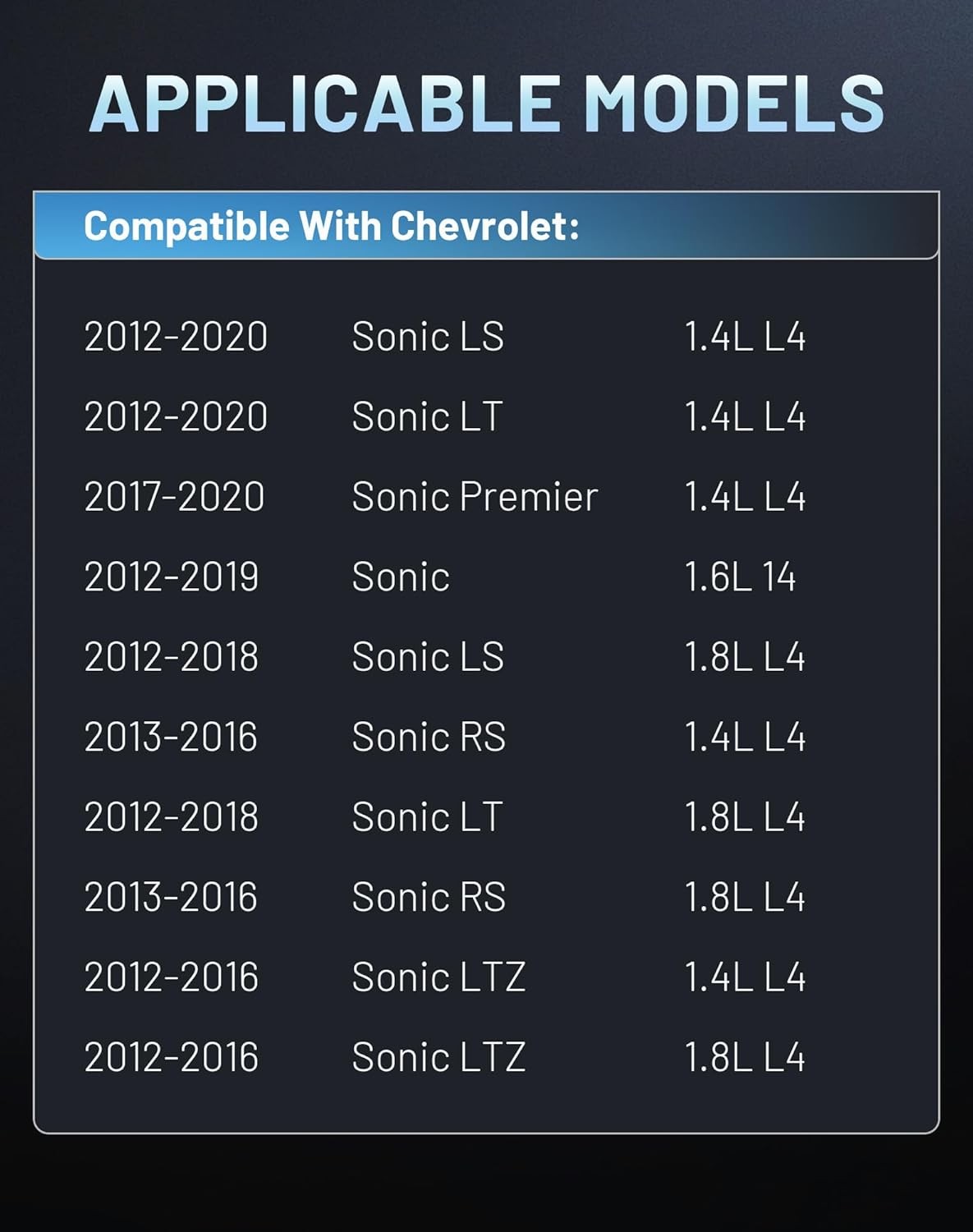Screen dimensions: 973x1232
Task: Click the Sonic model in the 1.6L row
Action: [x=401, y=577]
